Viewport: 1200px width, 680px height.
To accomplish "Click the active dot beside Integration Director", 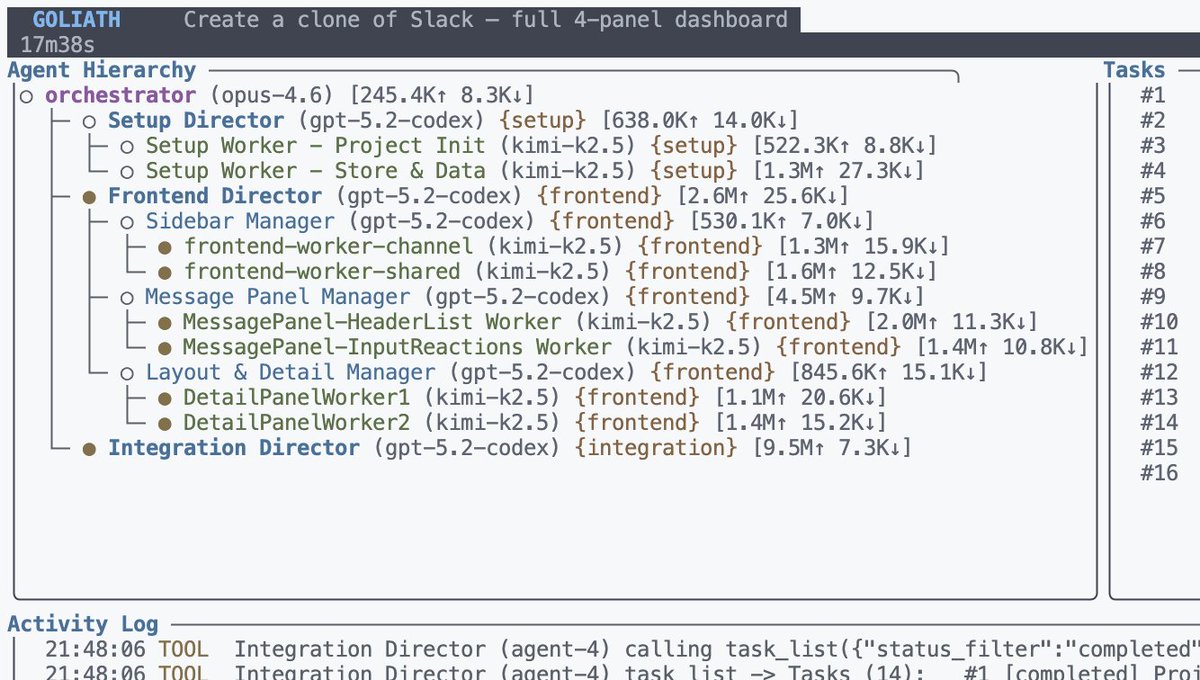I will (90, 449).
